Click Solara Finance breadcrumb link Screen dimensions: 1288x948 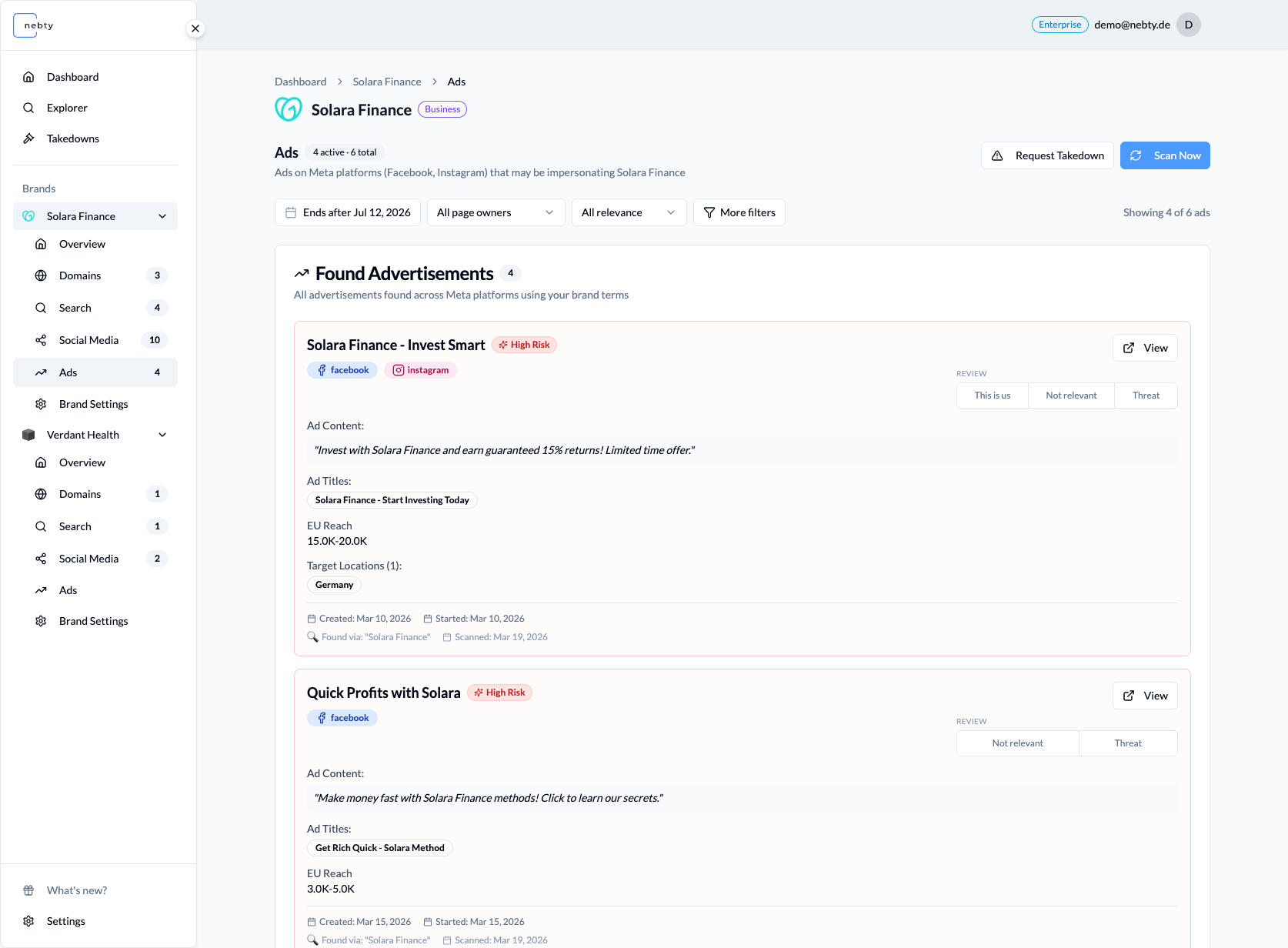387,82
